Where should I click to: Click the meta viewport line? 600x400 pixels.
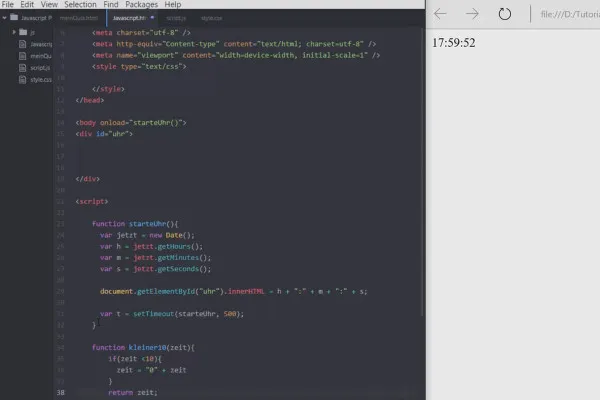tap(236, 56)
